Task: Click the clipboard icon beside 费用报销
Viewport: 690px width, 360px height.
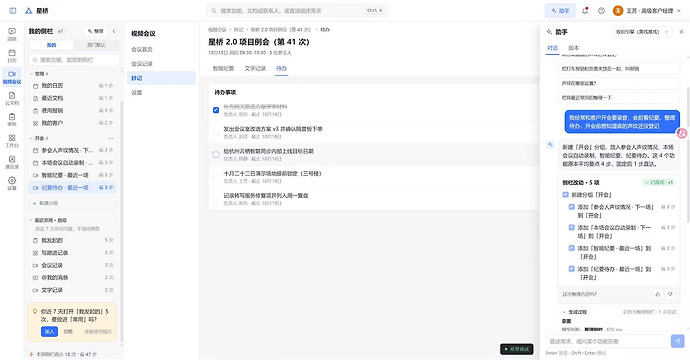Action: click(x=36, y=110)
